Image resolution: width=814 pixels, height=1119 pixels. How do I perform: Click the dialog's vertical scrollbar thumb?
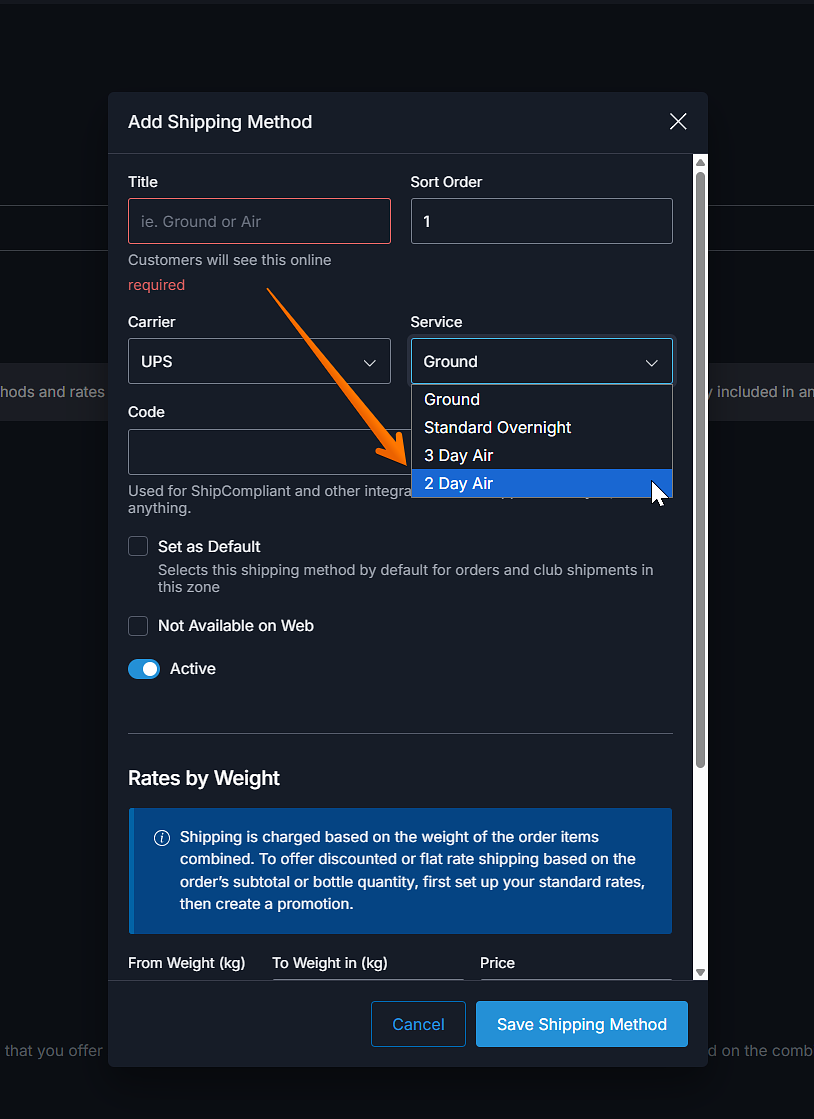coord(701,470)
